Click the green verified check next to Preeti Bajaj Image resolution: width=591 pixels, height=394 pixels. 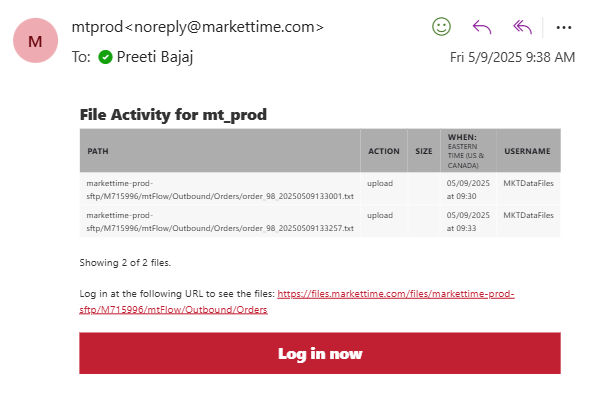click(105, 57)
